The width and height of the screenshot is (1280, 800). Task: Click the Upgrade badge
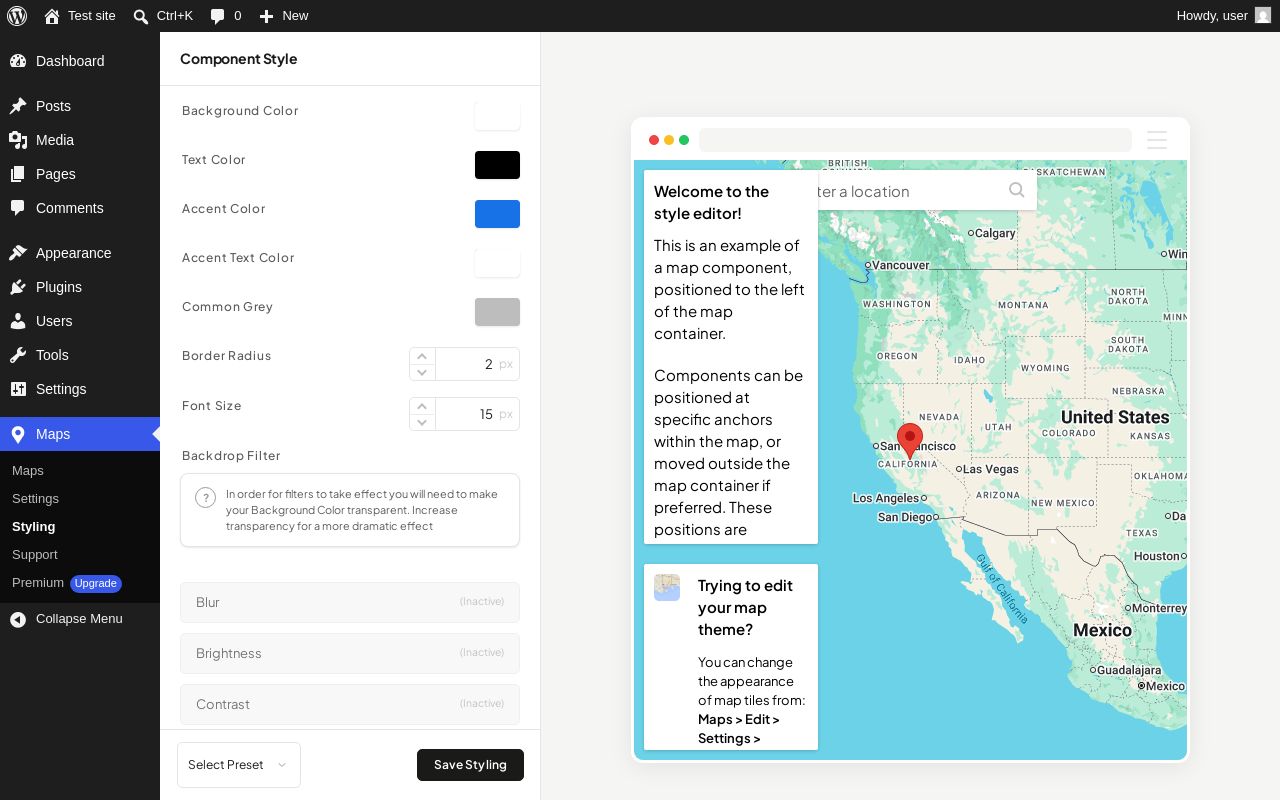tap(96, 584)
